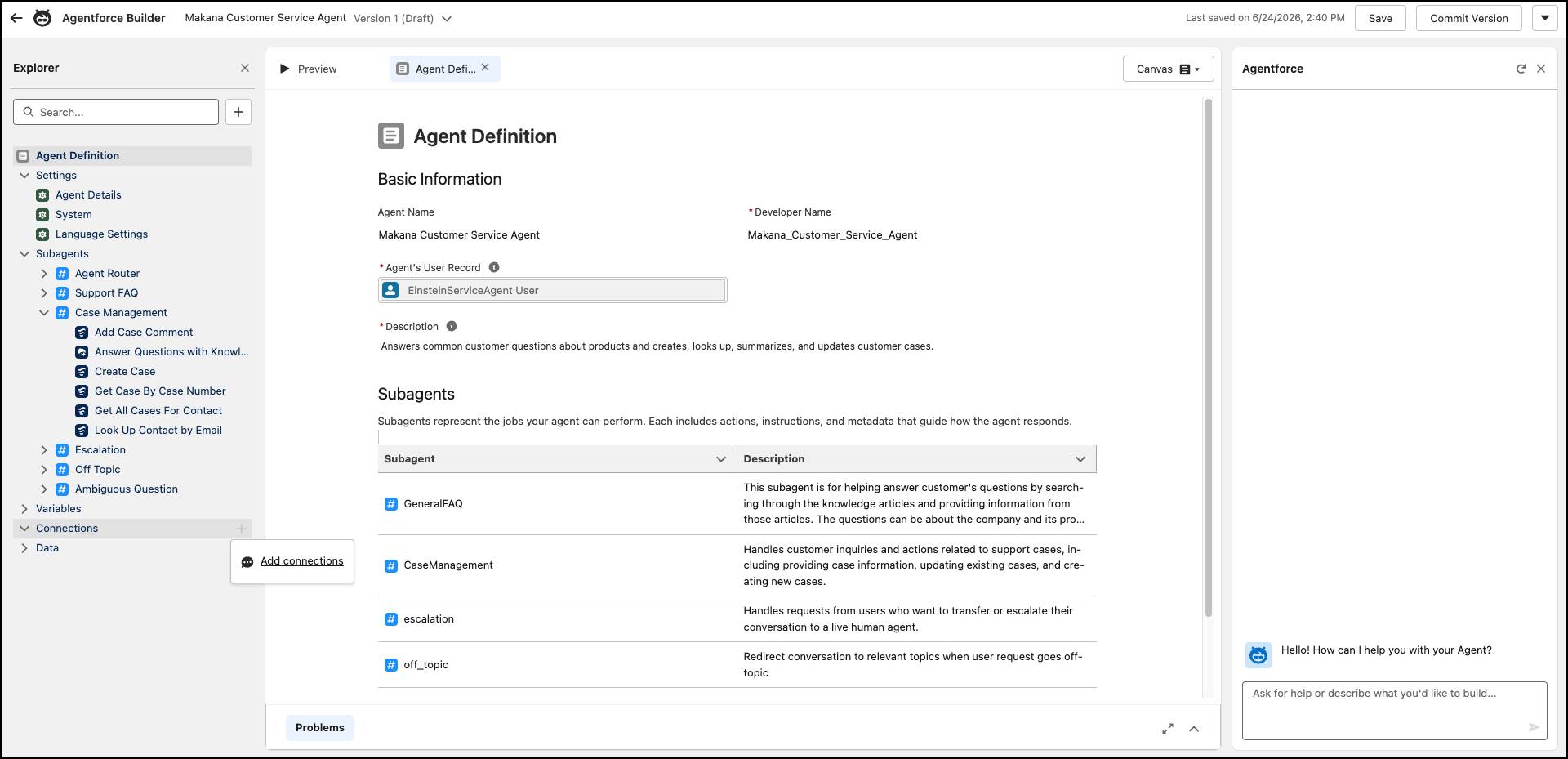
Task: Click the plus icon on Connections row
Action: tap(242, 529)
